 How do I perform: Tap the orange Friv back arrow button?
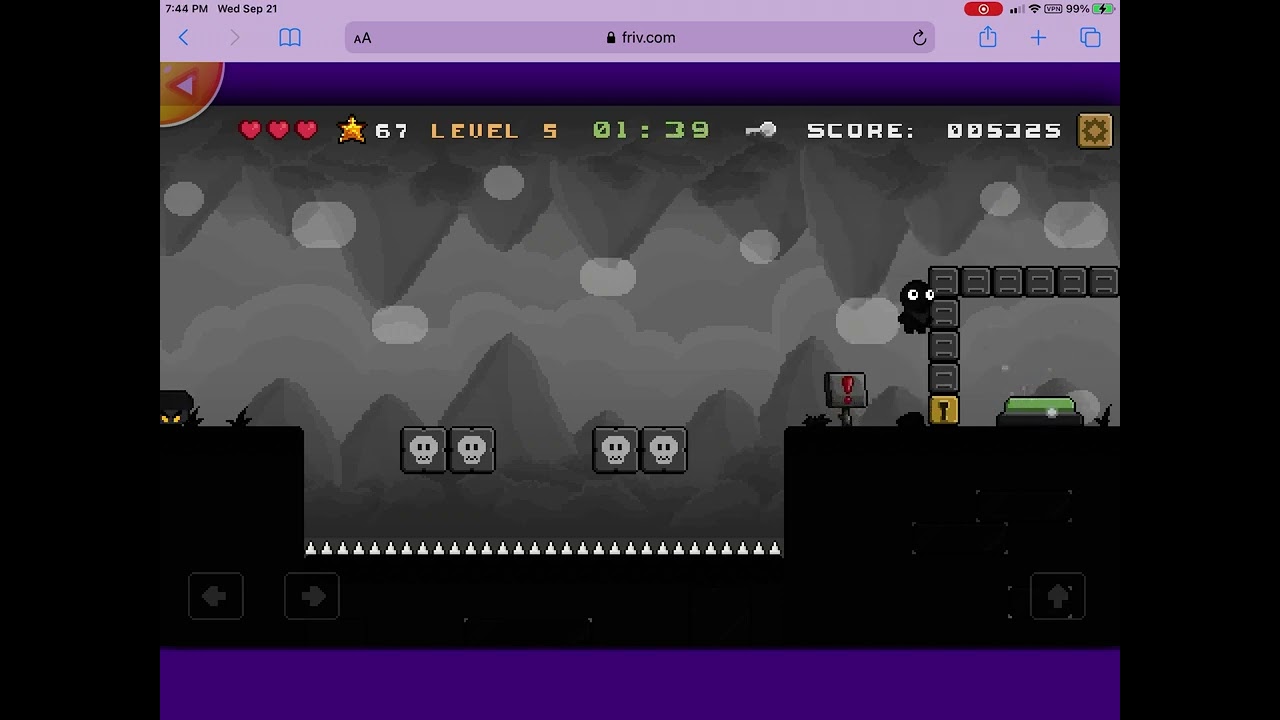point(188,88)
